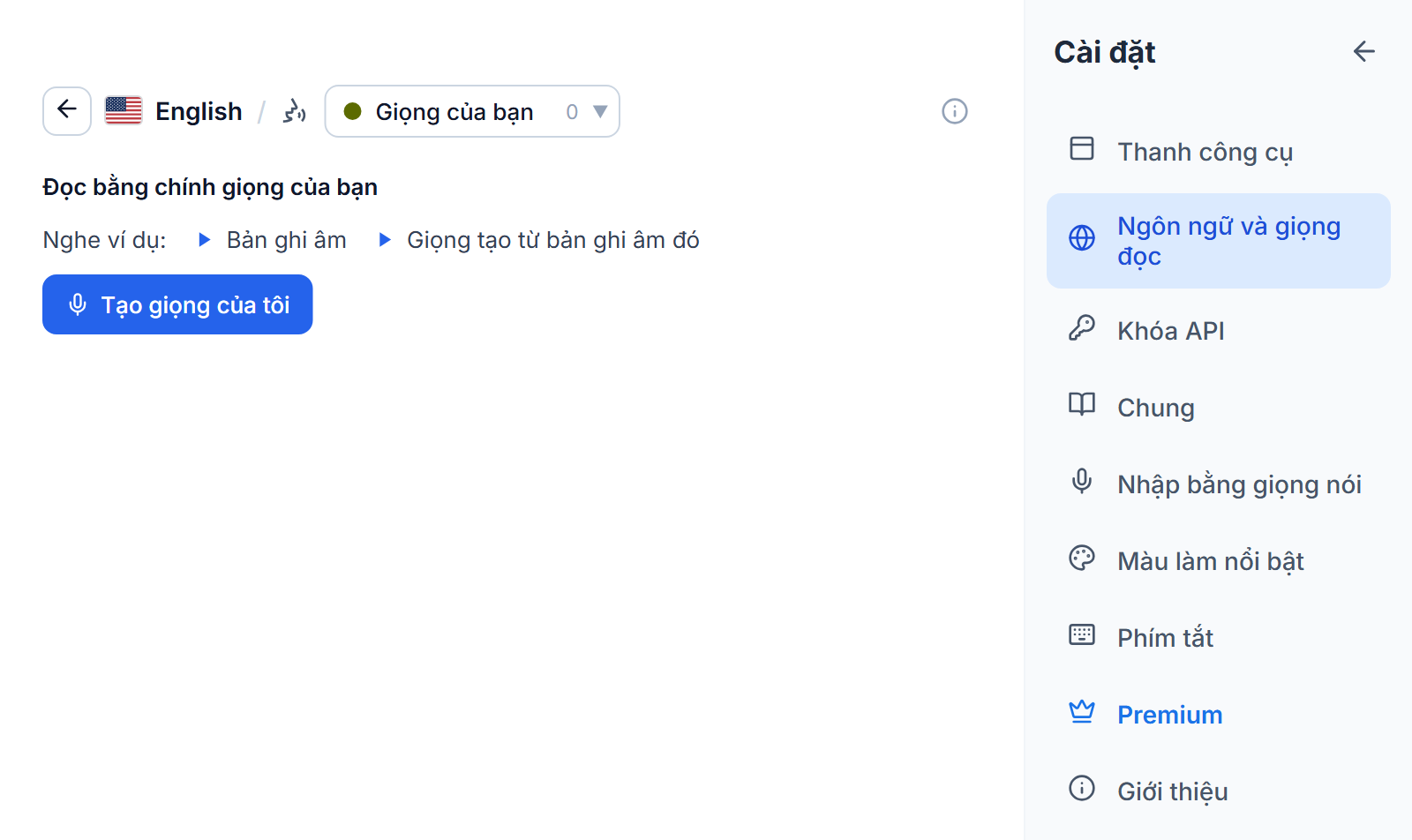Open Thanh công cụ settings

(x=1219, y=152)
